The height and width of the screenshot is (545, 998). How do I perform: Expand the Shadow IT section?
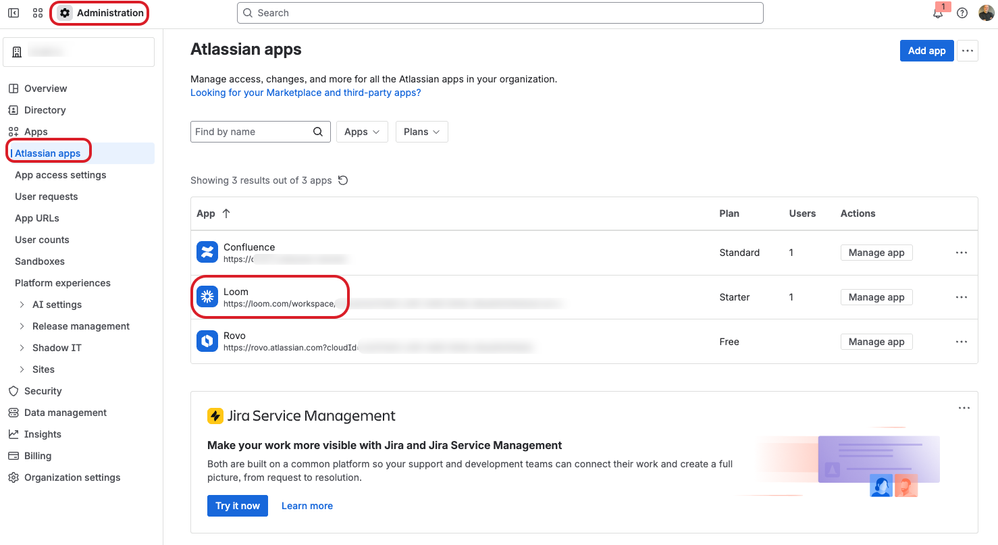(56, 348)
